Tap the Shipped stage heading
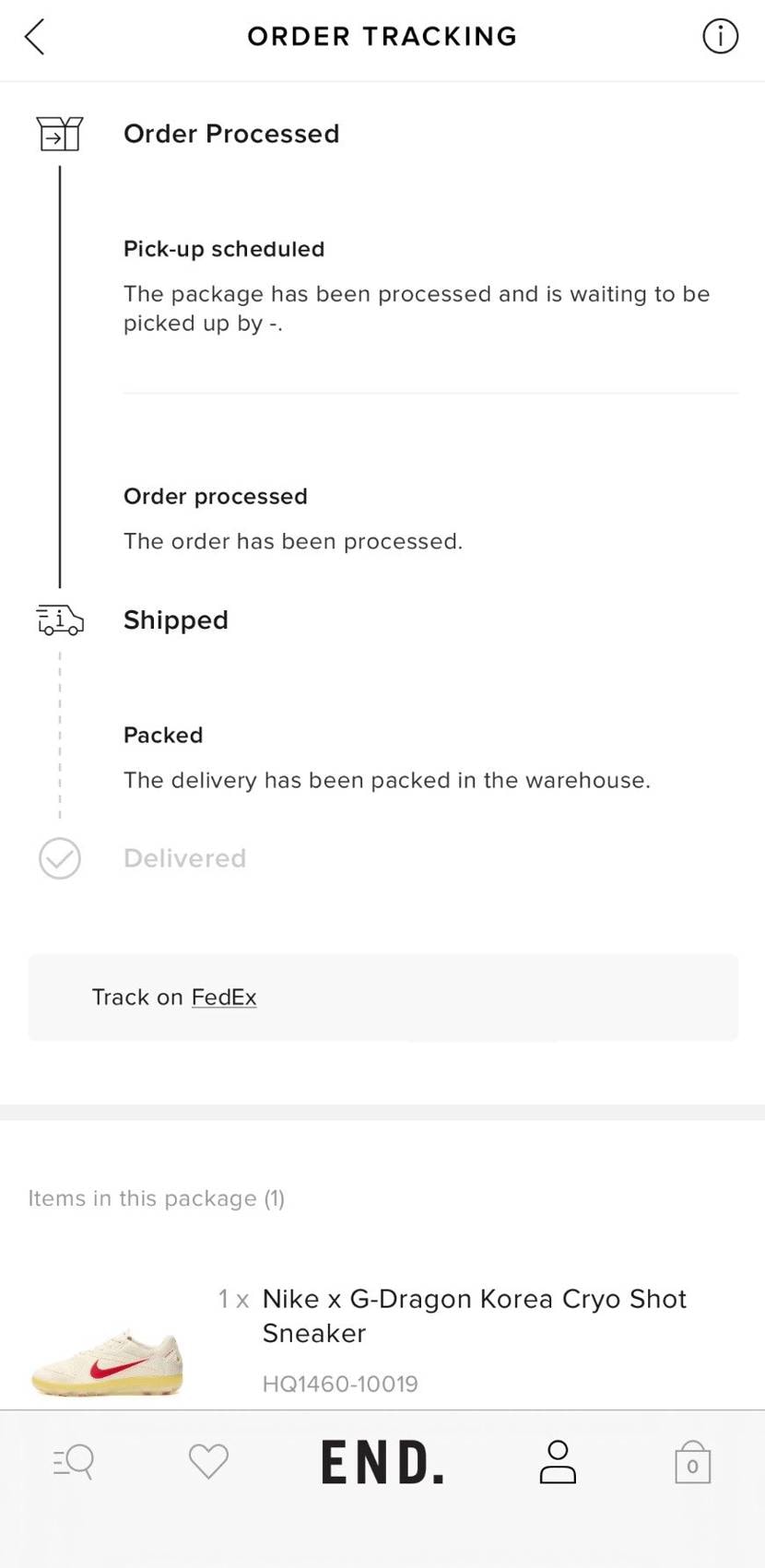This screenshot has width=765, height=1568. click(176, 620)
